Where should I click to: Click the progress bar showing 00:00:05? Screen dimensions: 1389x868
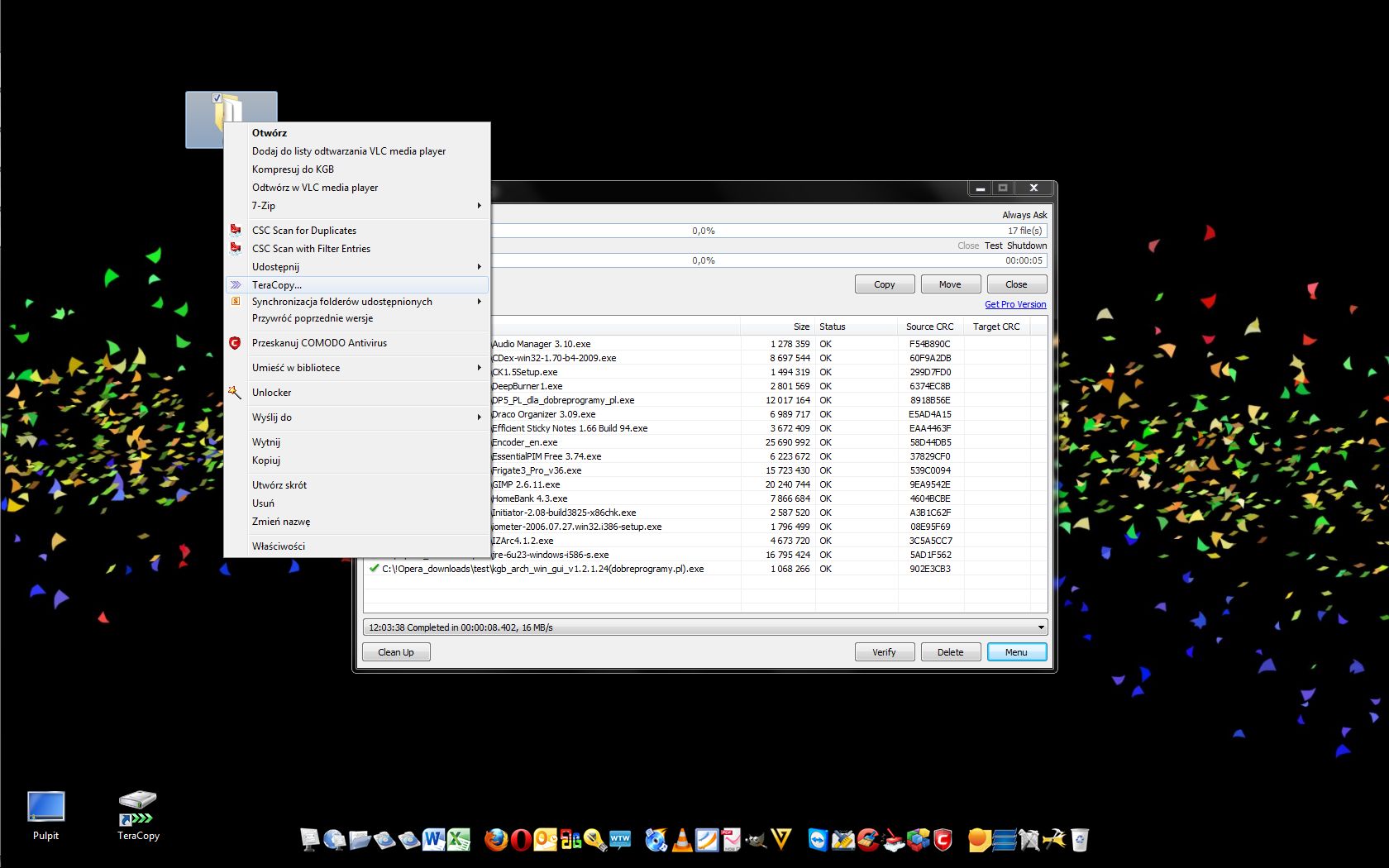pos(769,260)
